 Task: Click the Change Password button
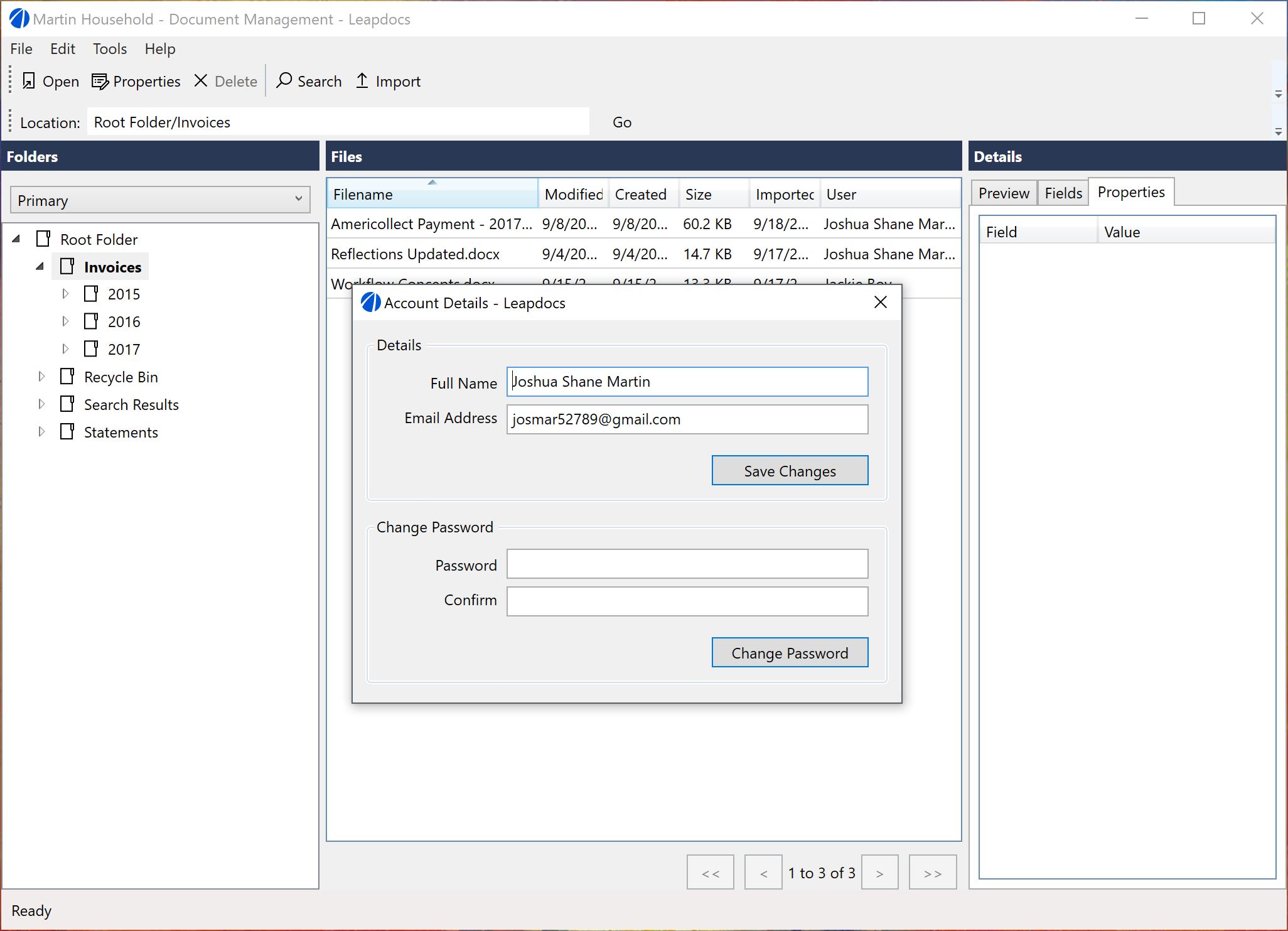[x=790, y=653]
